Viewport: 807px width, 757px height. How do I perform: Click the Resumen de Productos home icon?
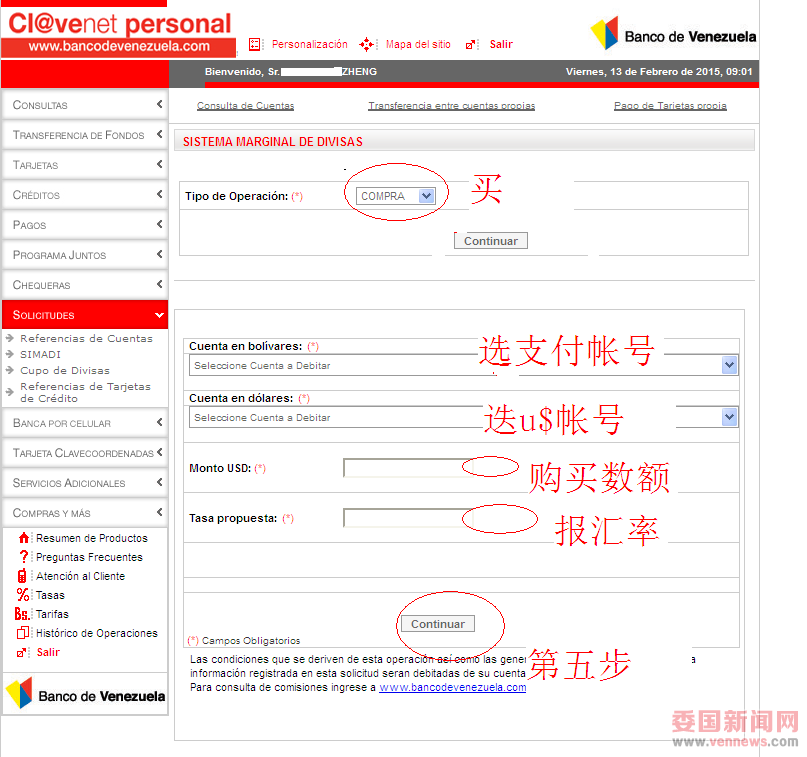point(24,538)
